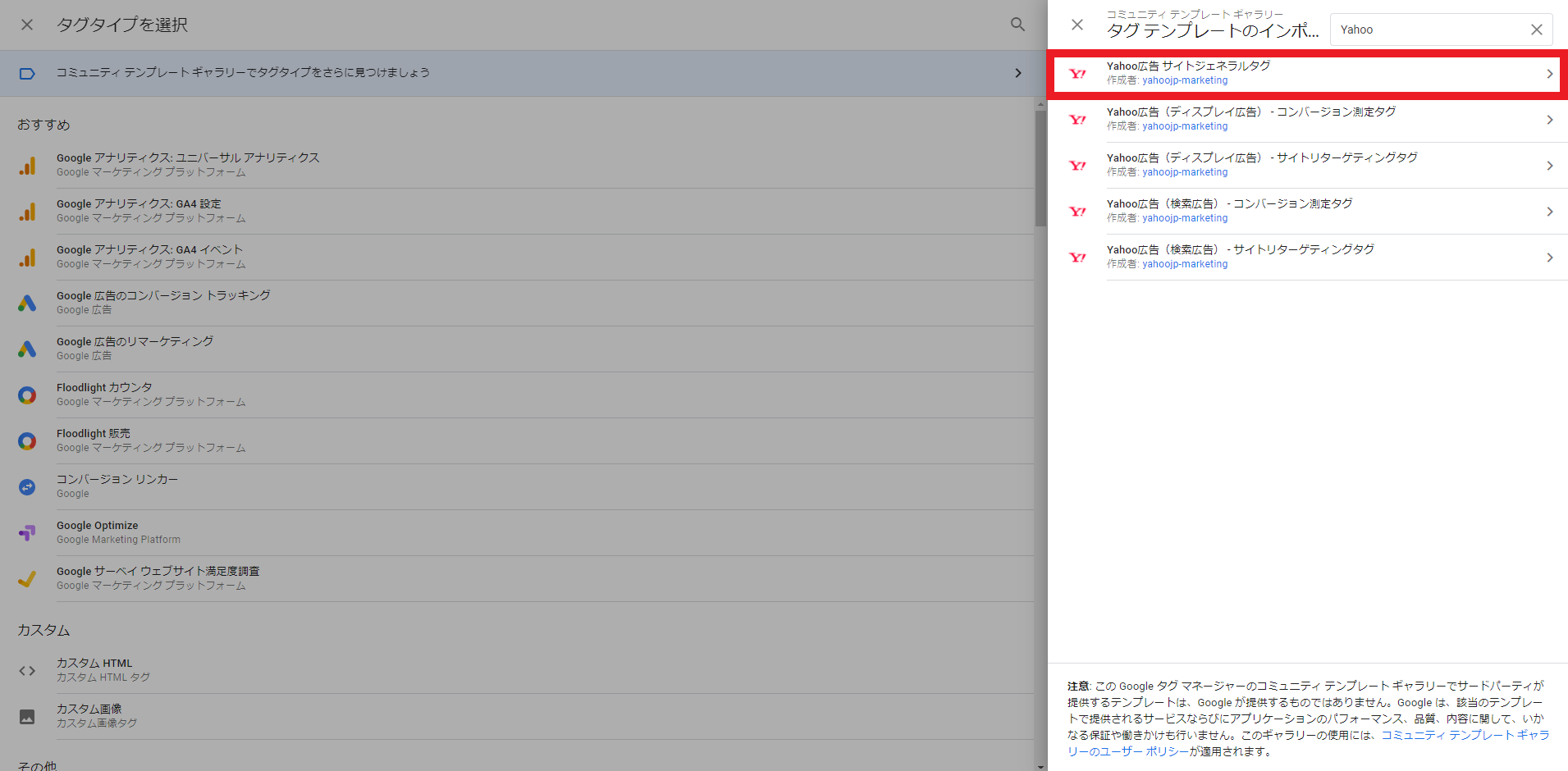Click the GA4 イベント analytics icon
The image size is (1568, 771).
[x=27, y=258]
